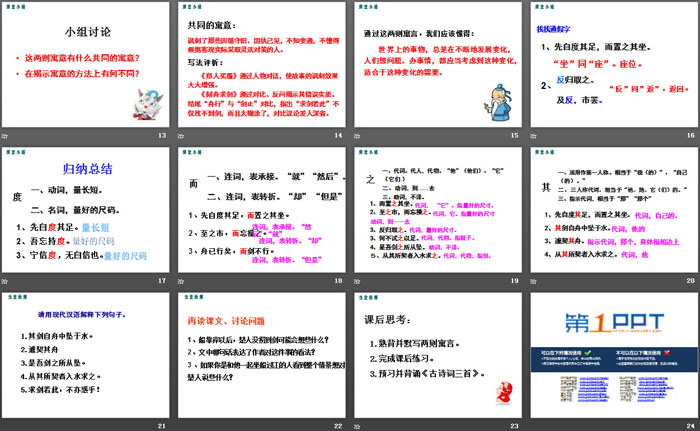The height and width of the screenshot is (431, 700).
Task: Click animation star icon under slide 19
Action: [x=357, y=281]
